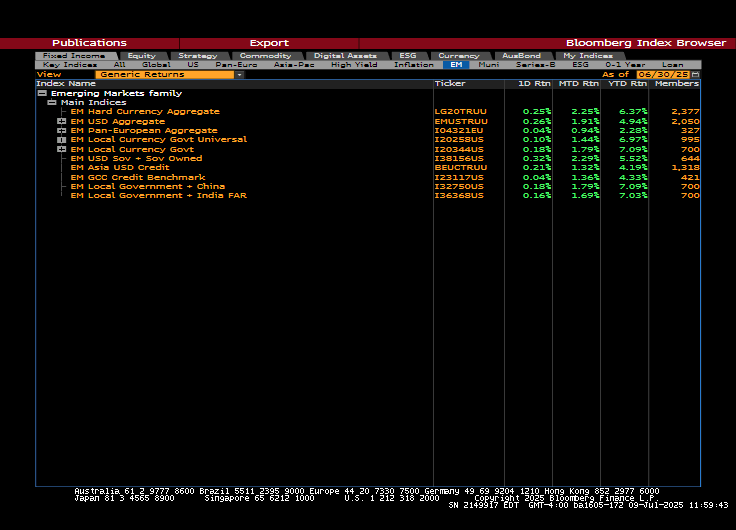Sort by MTD Rtn column header
The image size is (736, 530).
pyautogui.click(x=578, y=84)
